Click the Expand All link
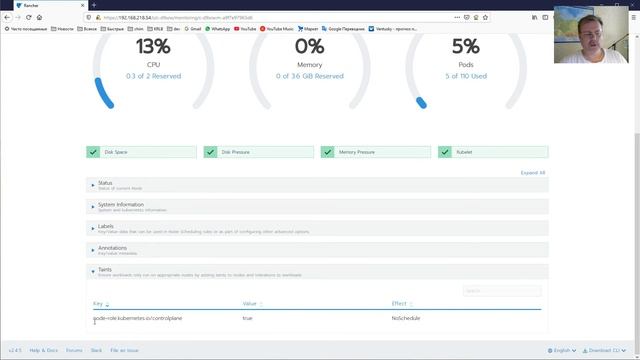The image size is (640, 360). coord(533,173)
